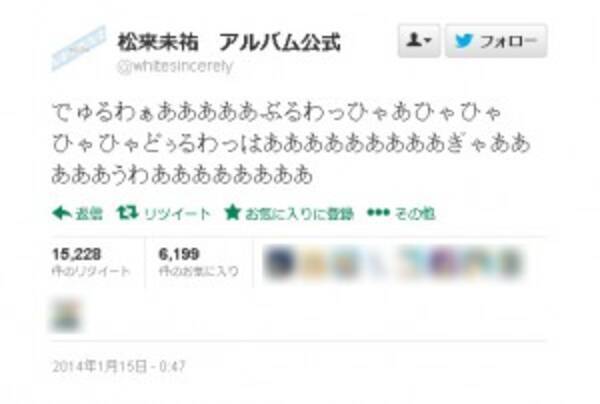Open the @whitesincerely handle link
Viewport: 600px width, 404px height.
[175, 67]
